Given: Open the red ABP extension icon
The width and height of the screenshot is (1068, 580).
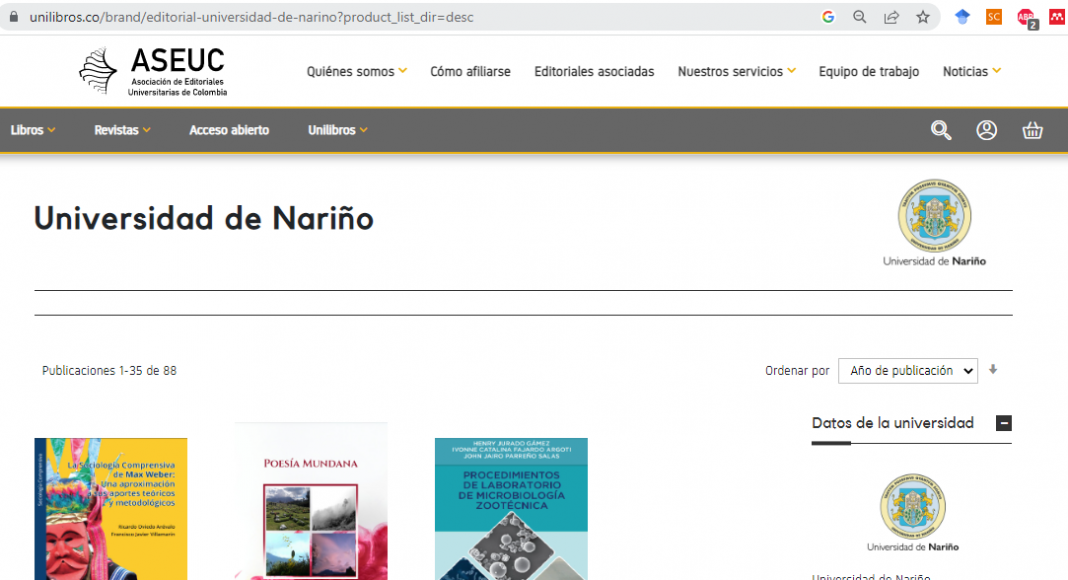Looking at the screenshot, I should [x=1026, y=18].
